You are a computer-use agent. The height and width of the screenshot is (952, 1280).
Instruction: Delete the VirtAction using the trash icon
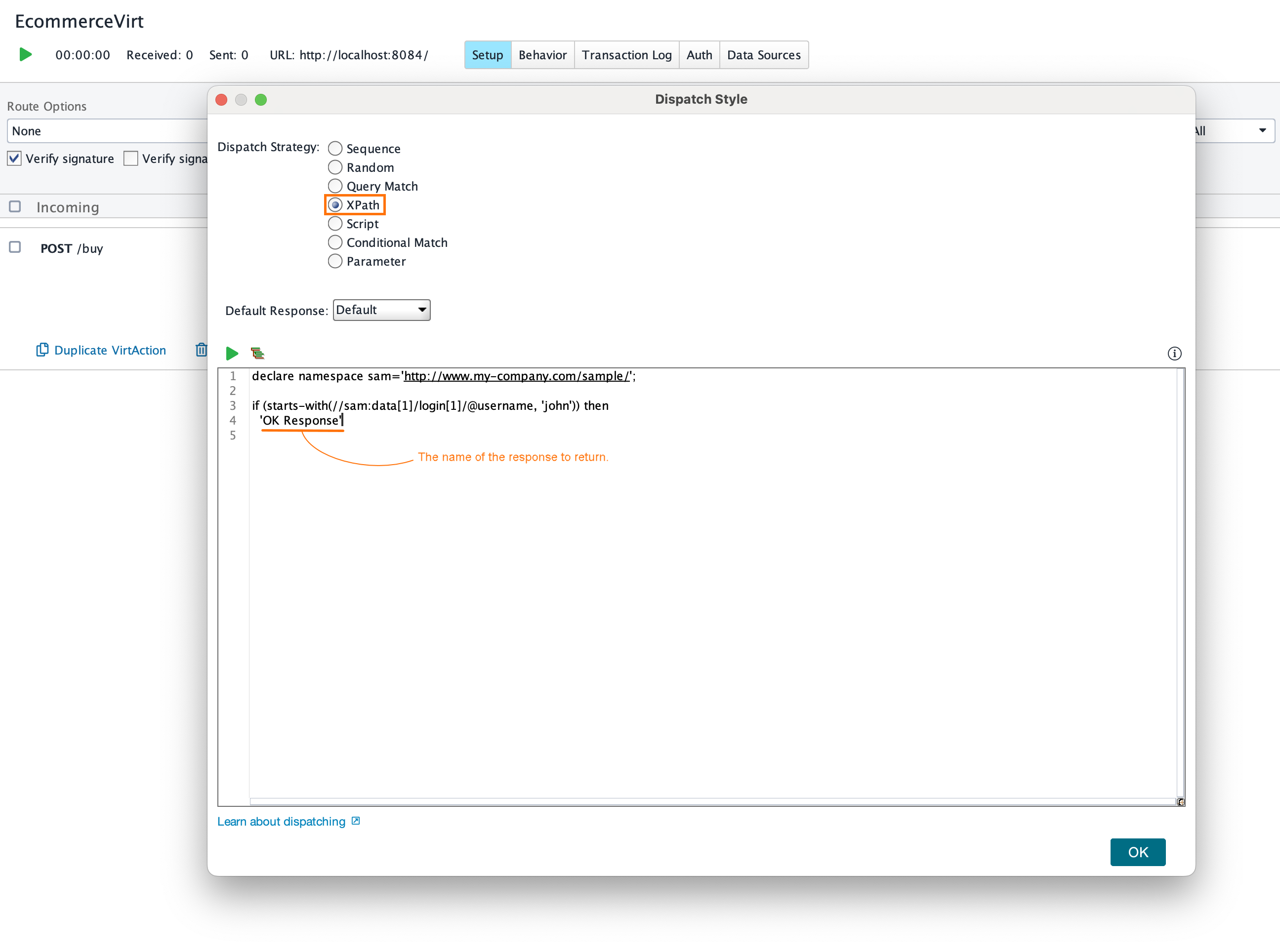click(x=201, y=350)
